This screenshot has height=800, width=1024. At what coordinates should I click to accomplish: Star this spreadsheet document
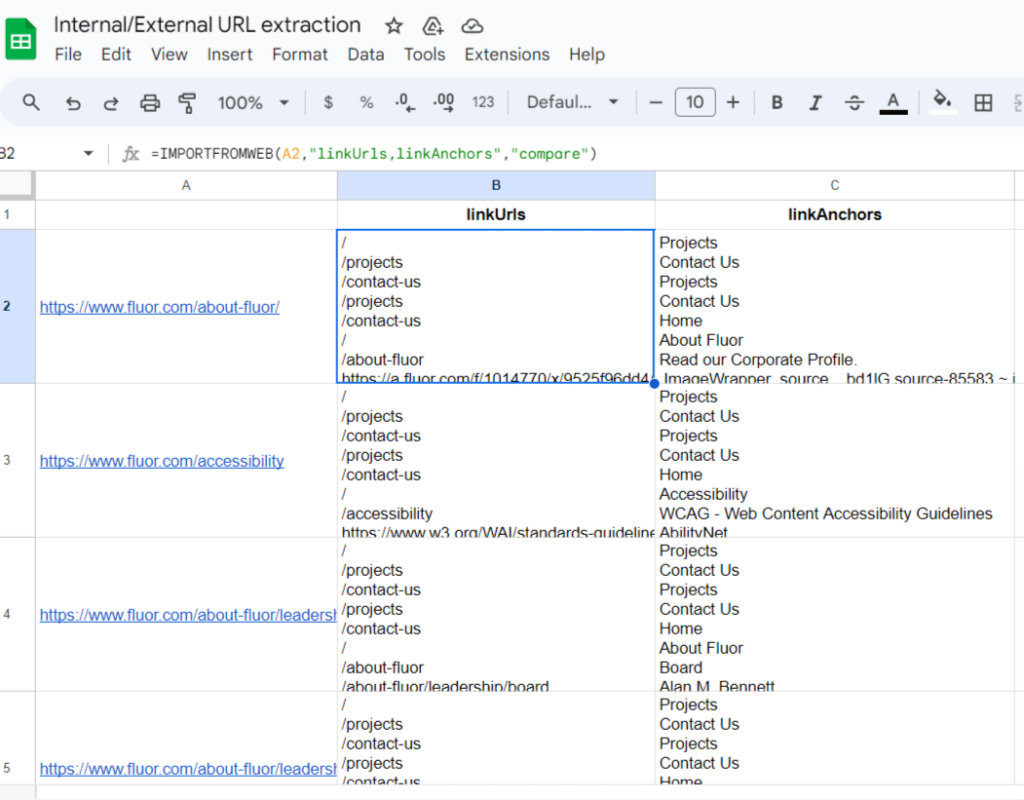394,26
